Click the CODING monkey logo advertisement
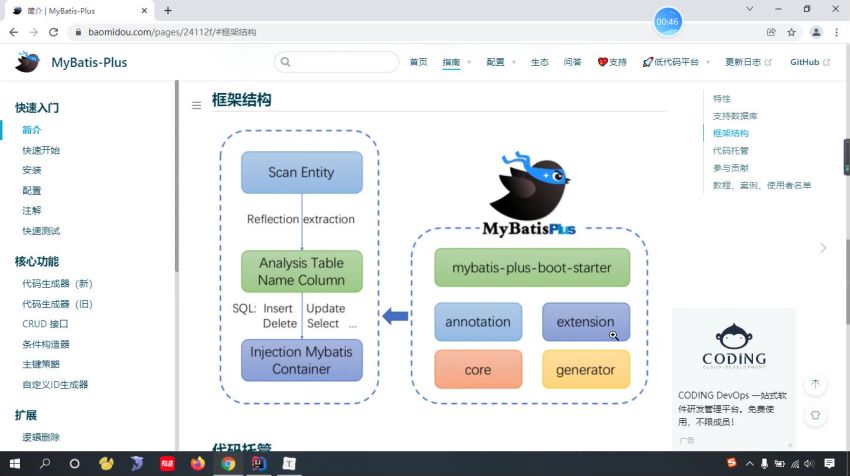This screenshot has width=850, height=476. point(734,346)
